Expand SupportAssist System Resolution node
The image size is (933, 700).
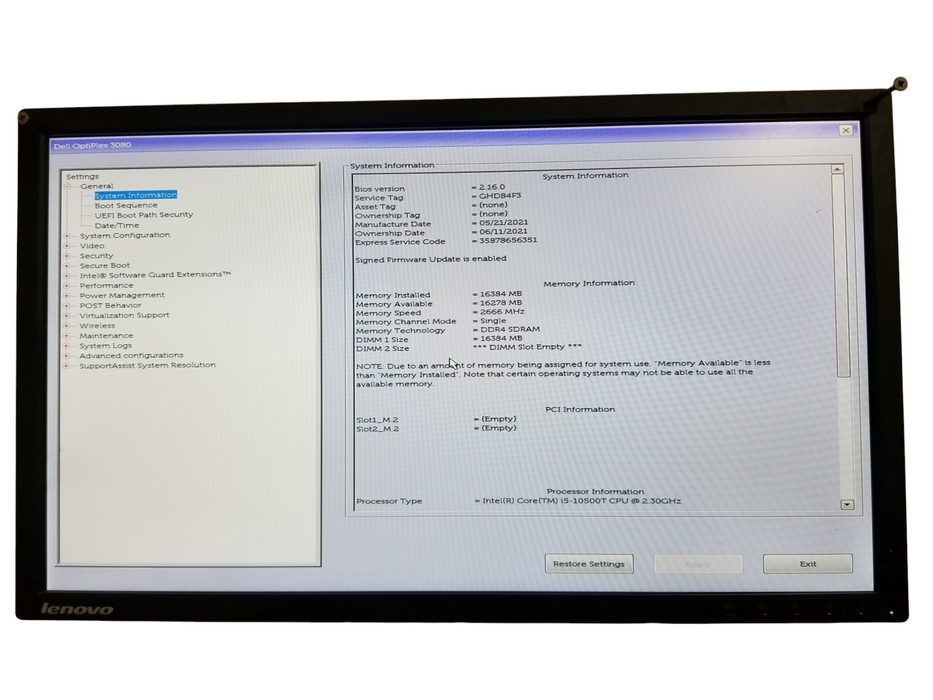pos(67,365)
